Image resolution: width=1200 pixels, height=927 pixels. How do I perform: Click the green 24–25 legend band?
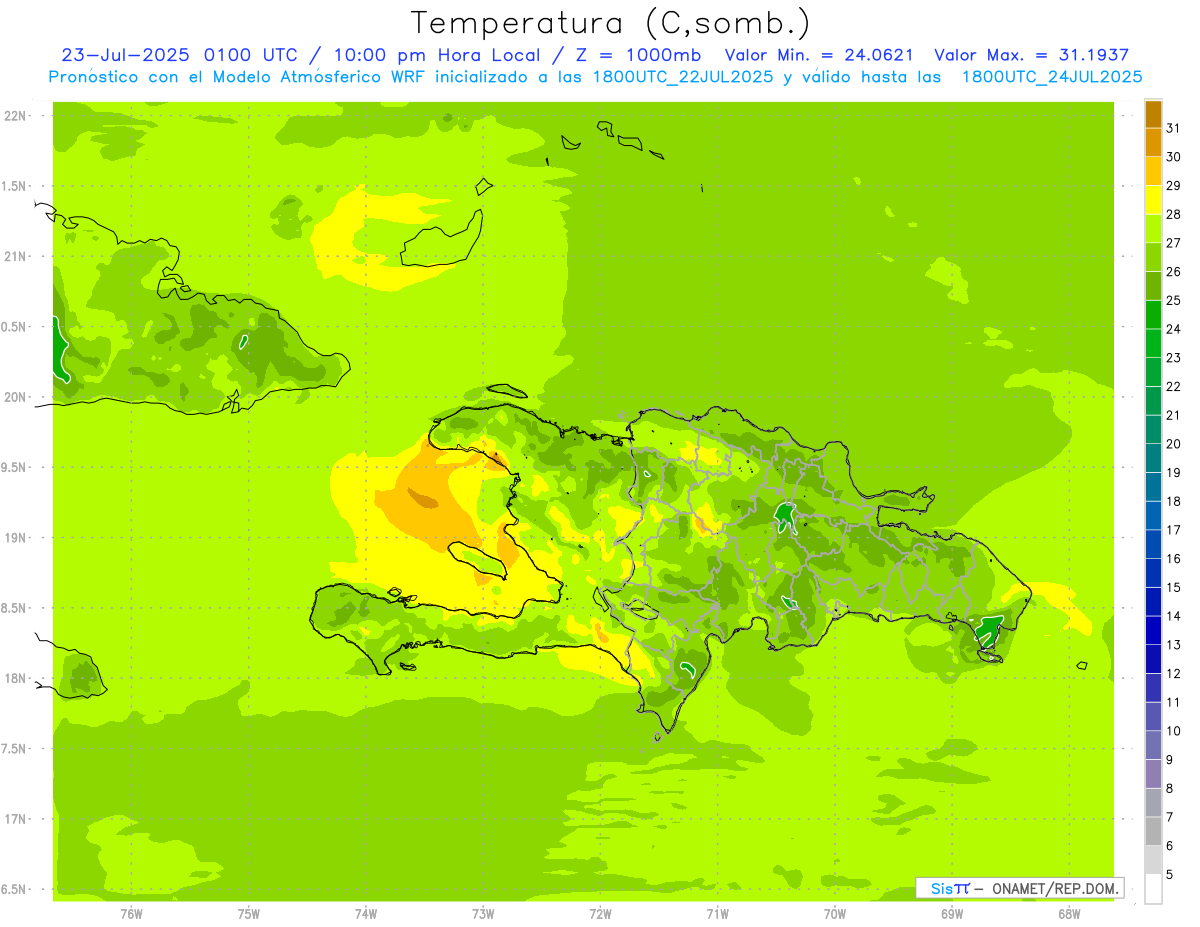pos(1153,315)
